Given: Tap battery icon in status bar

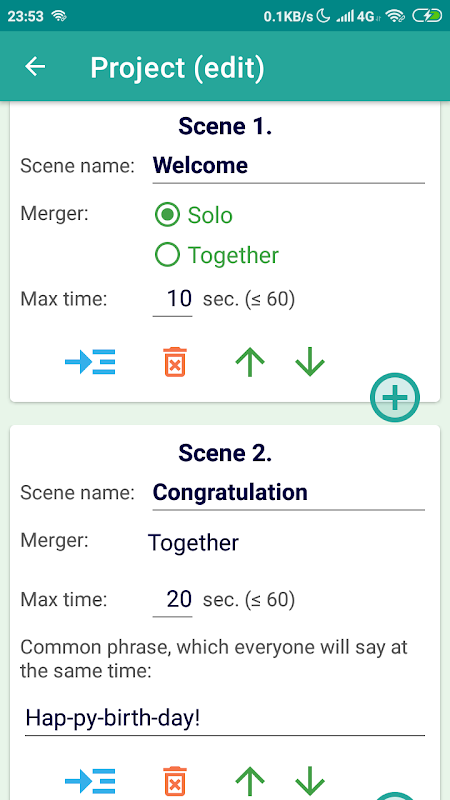Looking at the screenshot, I should (x=427, y=16).
